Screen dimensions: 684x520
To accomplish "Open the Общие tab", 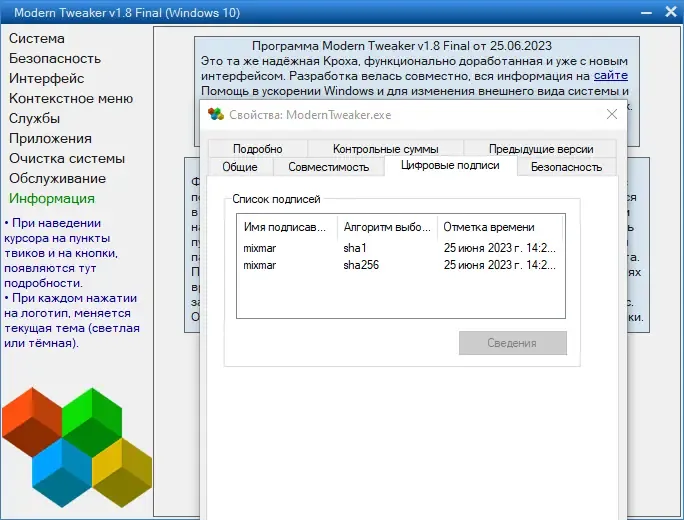I will point(240,167).
